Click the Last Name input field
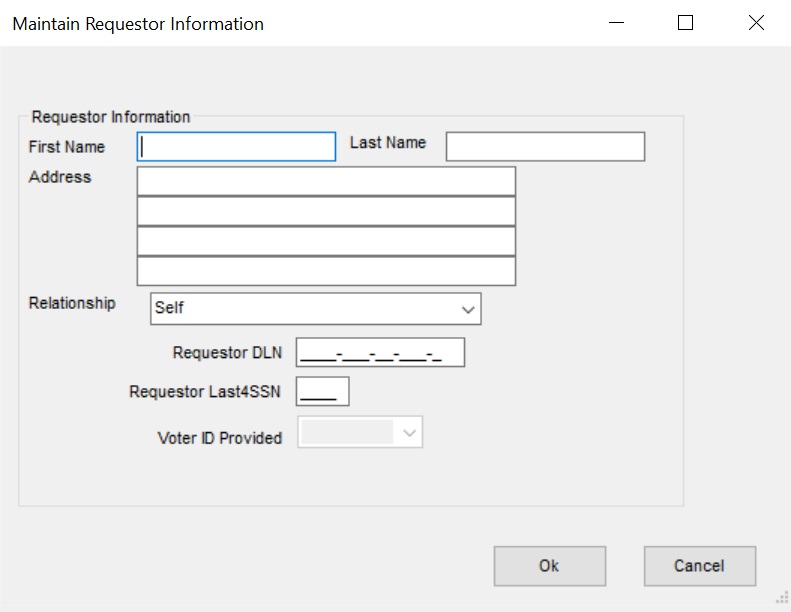 coord(545,147)
